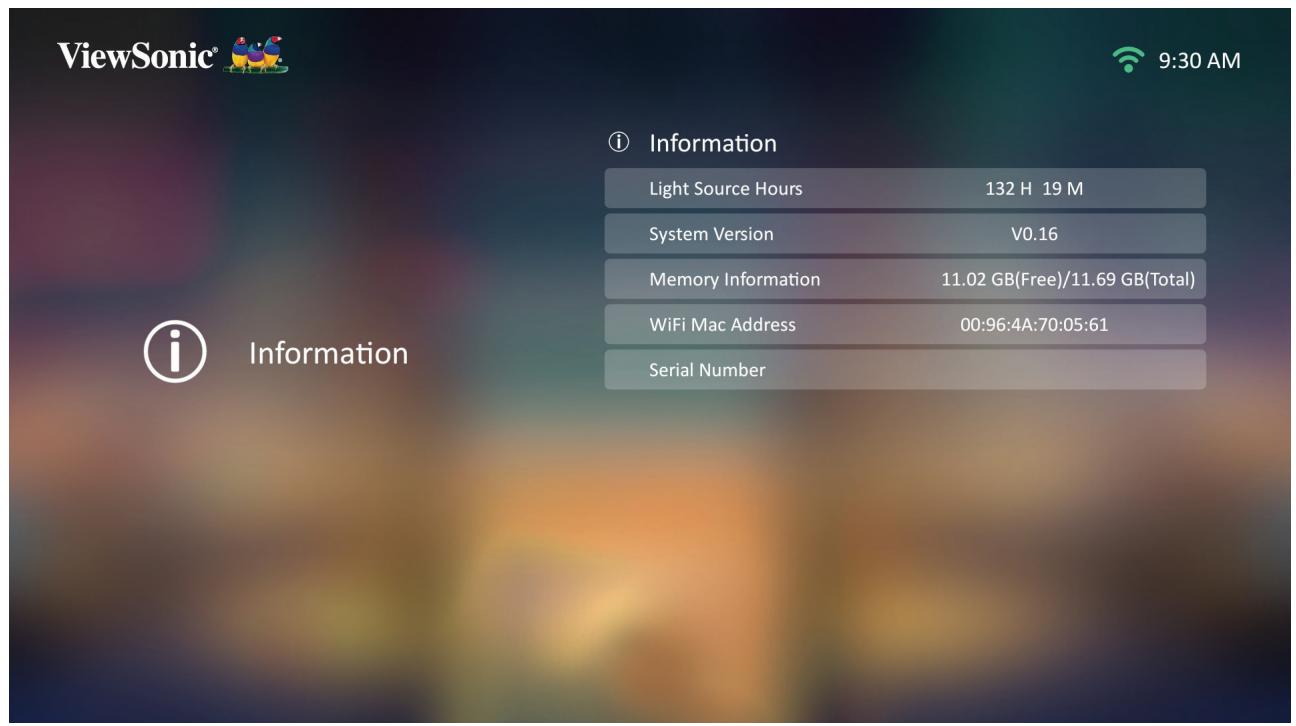
Task: Select the Information menu label on left
Action: coord(328,353)
